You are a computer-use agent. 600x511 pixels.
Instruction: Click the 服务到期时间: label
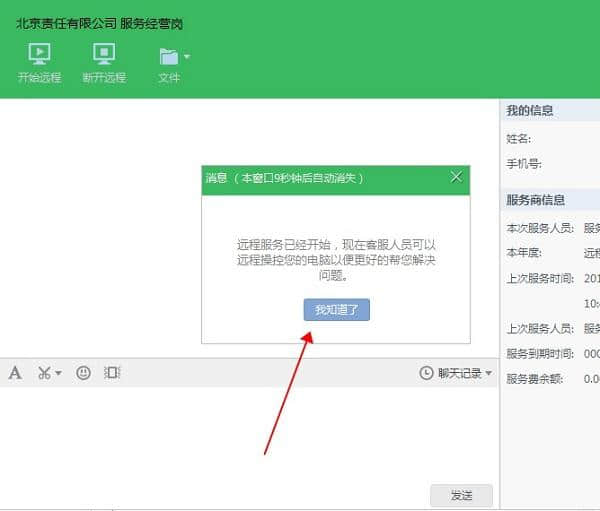[x=540, y=354]
